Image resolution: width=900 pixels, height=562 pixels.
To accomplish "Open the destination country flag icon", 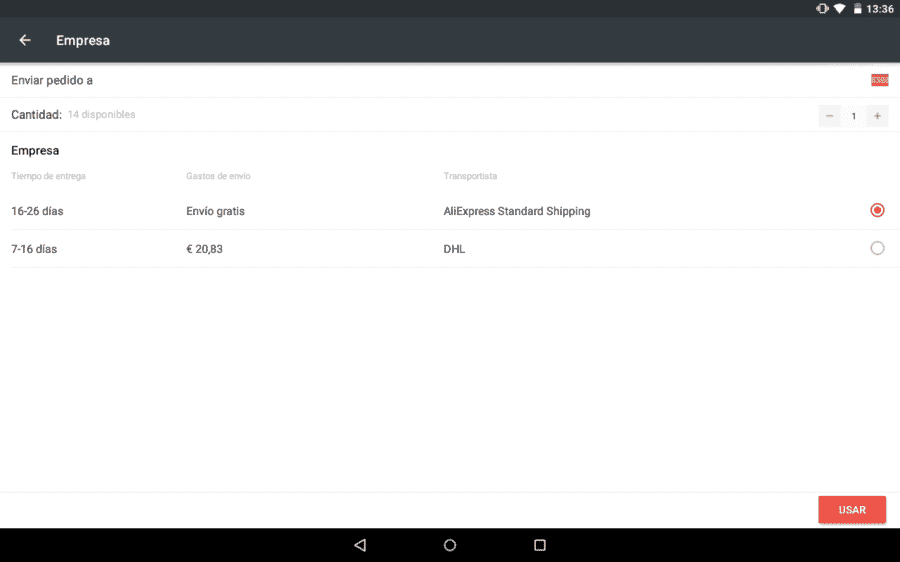I will click(879, 80).
